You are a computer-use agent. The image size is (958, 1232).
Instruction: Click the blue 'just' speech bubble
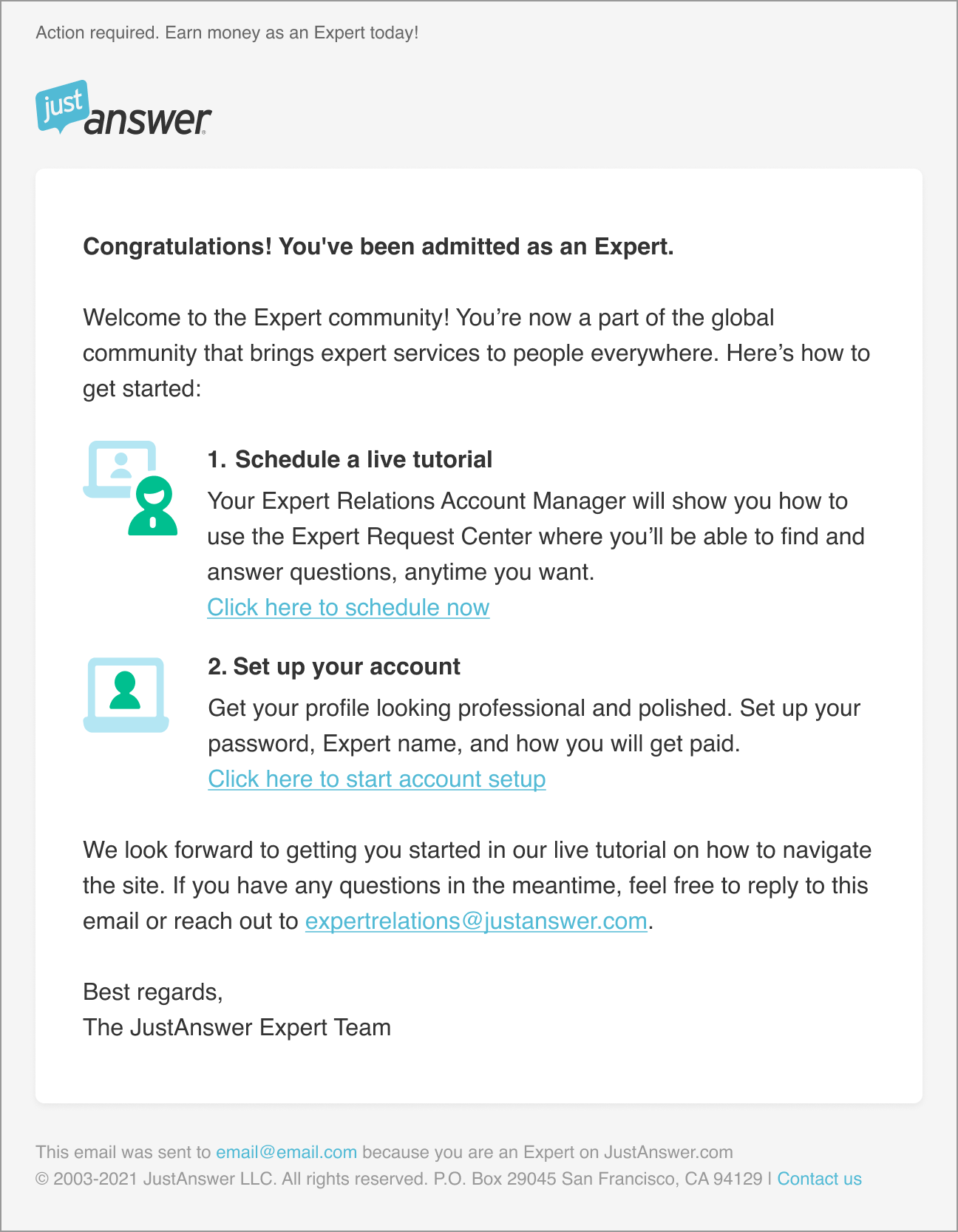63,106
